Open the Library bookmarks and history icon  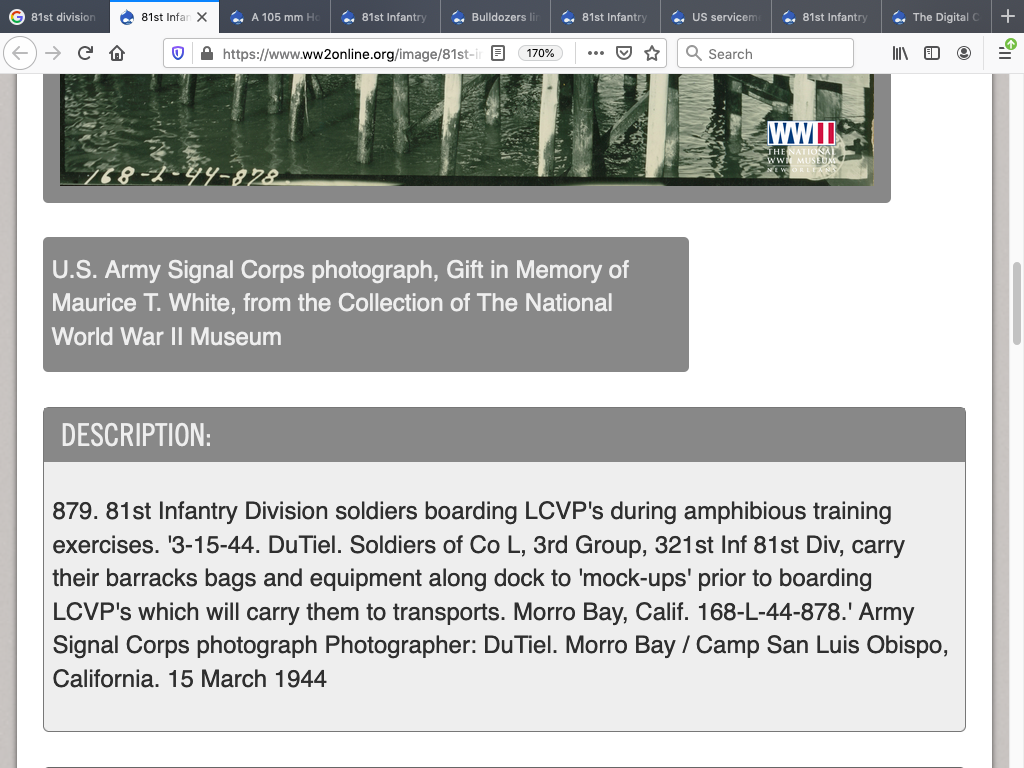pos(900,53)
